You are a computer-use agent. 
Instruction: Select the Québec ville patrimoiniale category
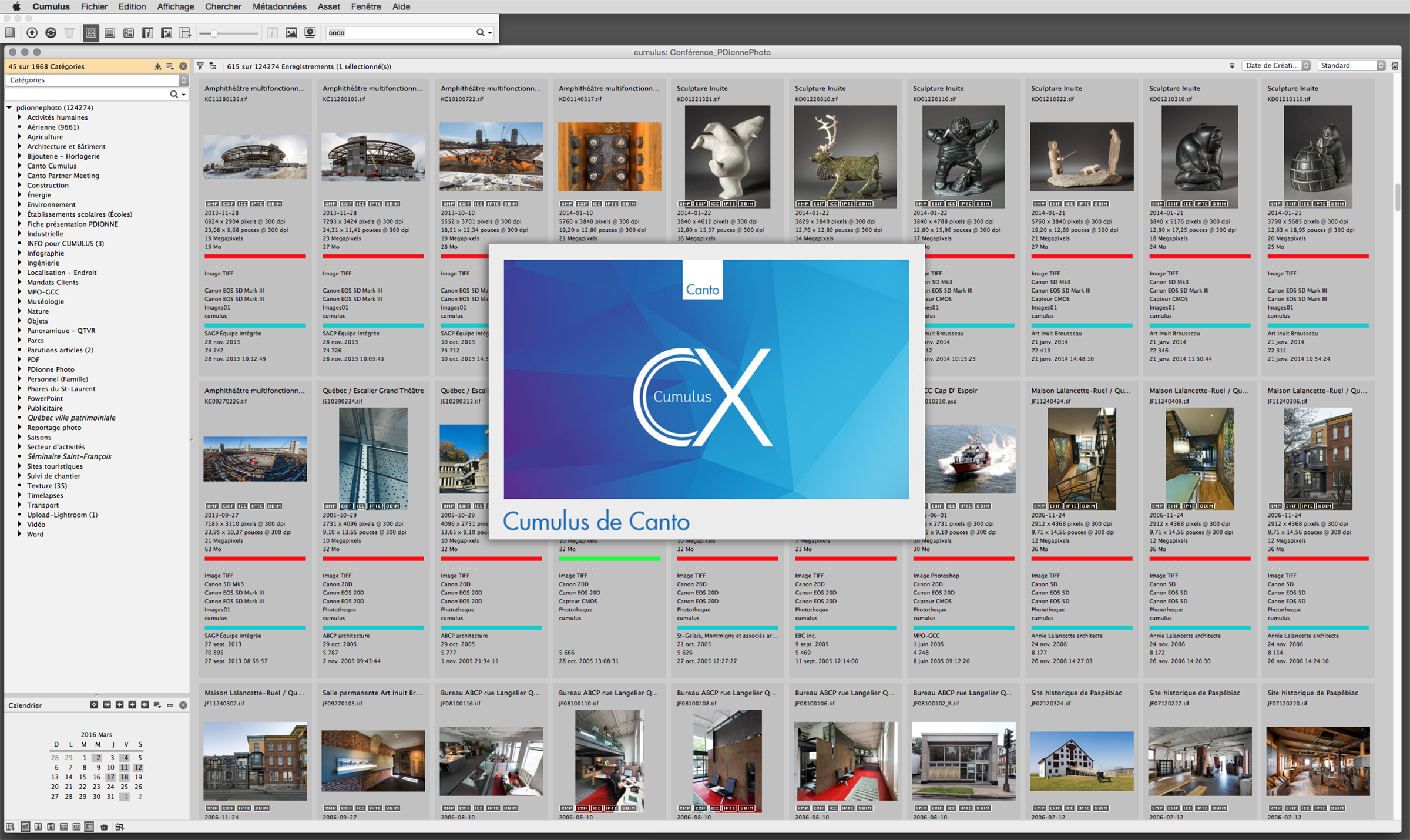(x=71, y=418)
